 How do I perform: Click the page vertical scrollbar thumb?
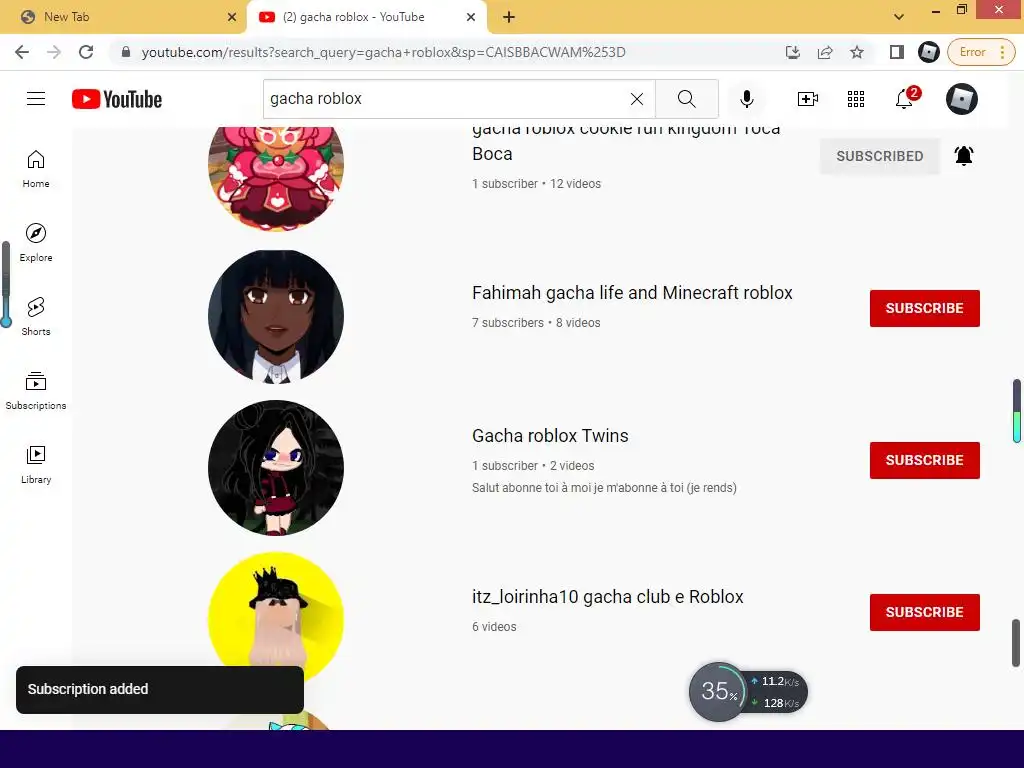tap(1016, 643)
